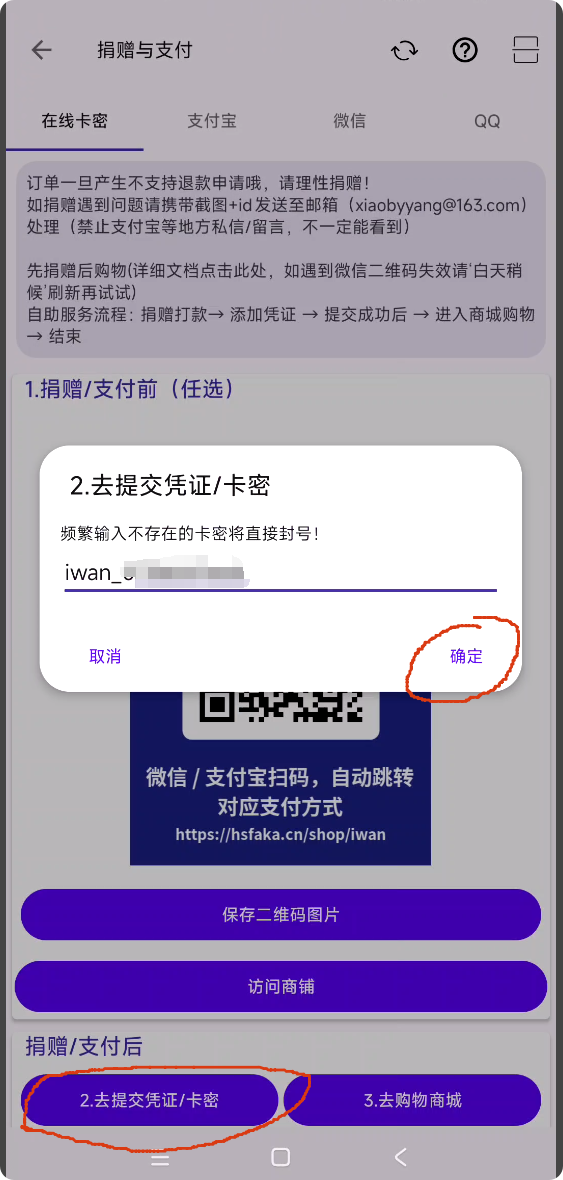
Task: Tap the back arrow icon
Action: (41, 50)
